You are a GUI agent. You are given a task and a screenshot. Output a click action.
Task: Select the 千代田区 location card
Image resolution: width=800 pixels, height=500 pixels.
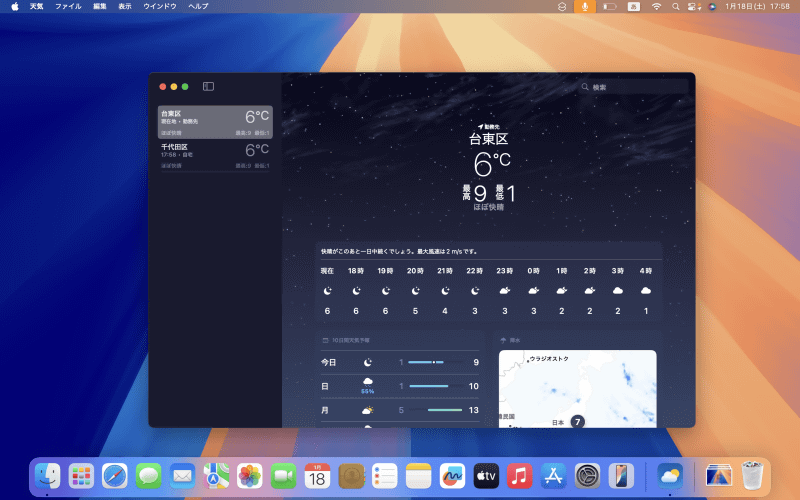point(215,155)
